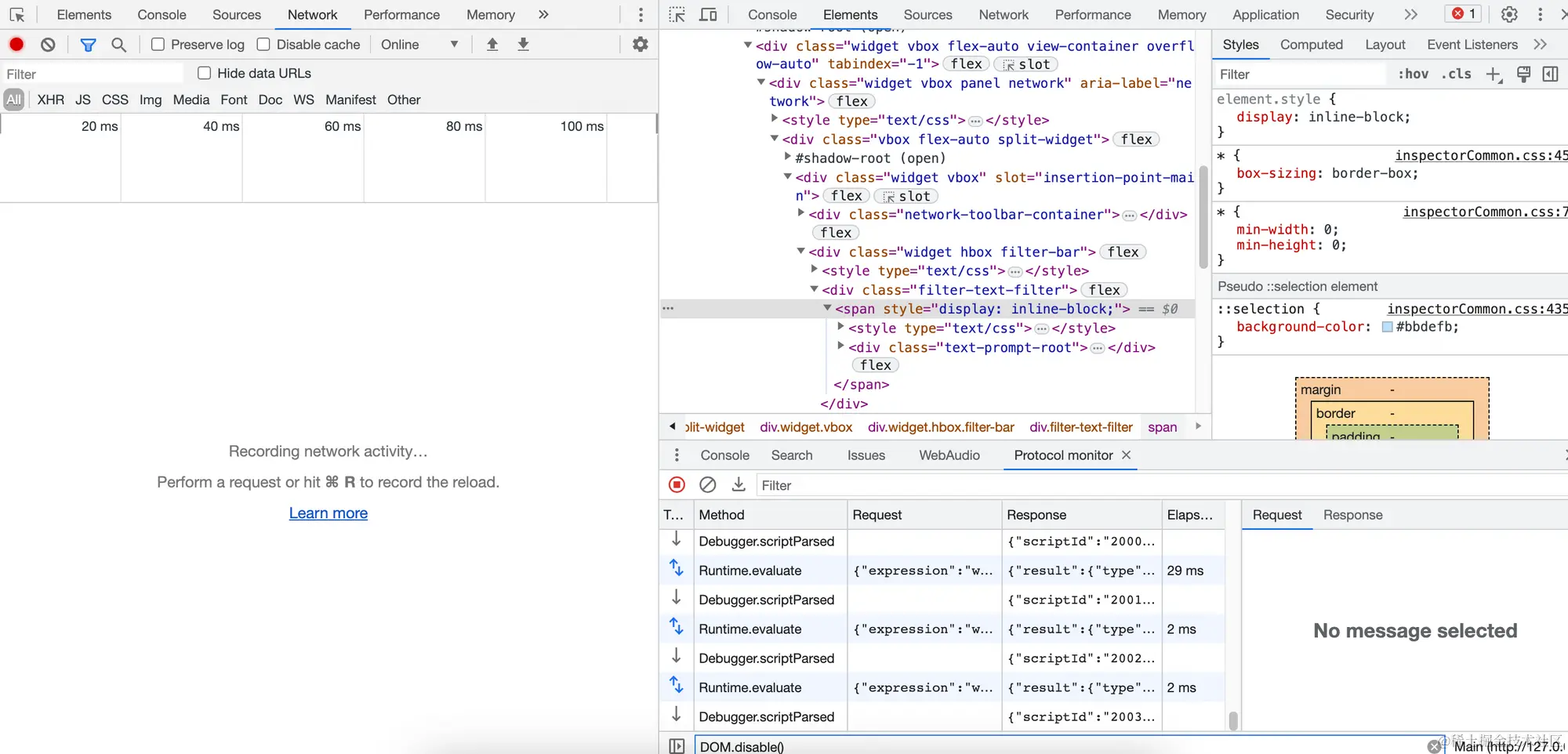Open the Issues drawer tab
The height and width of the screenshot is (754, 1568).
(866, 455)
